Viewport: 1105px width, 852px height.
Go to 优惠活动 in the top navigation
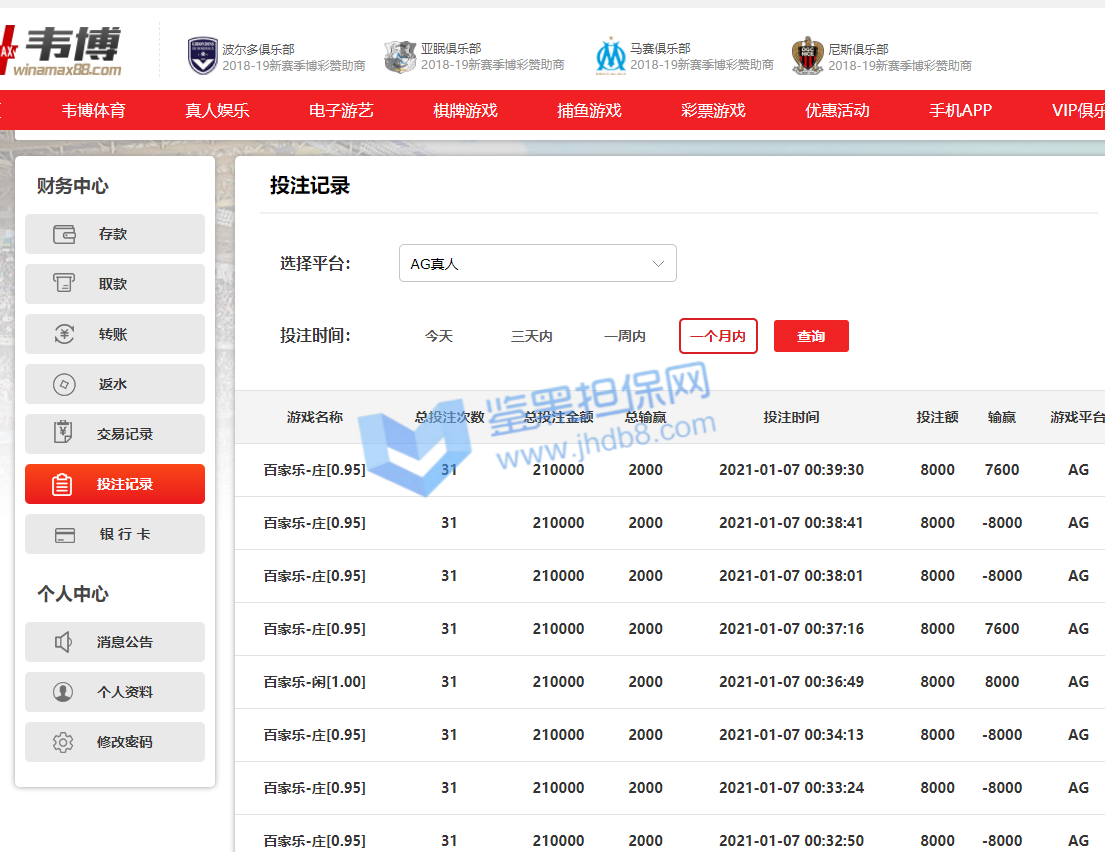click(x=837, y=110)
